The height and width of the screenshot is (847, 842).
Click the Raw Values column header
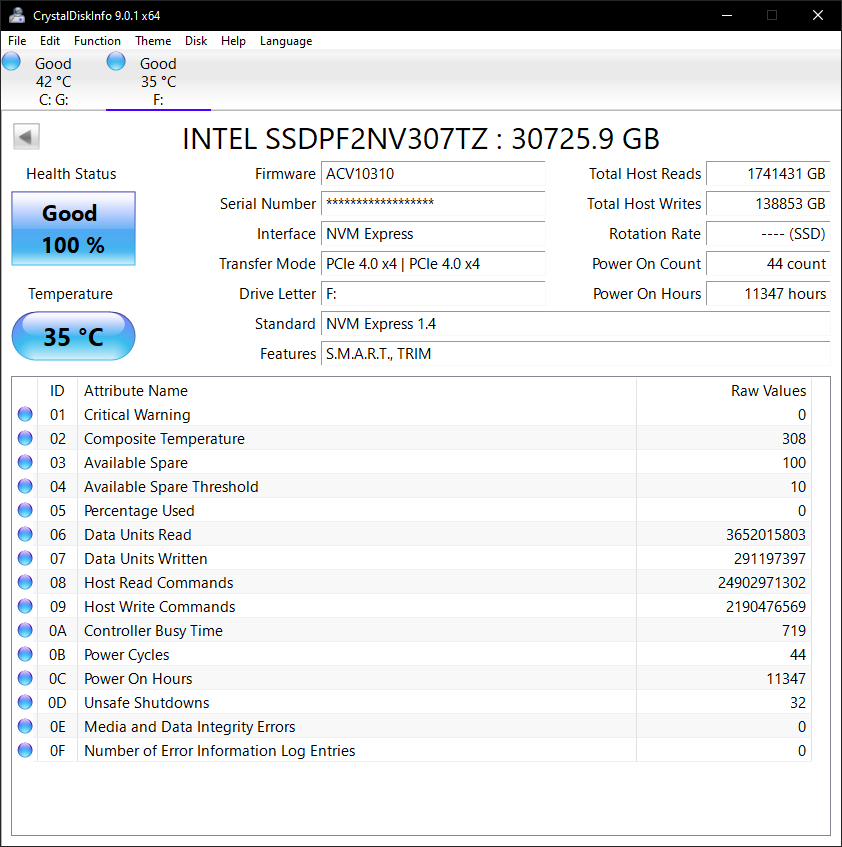coord(724,391)
